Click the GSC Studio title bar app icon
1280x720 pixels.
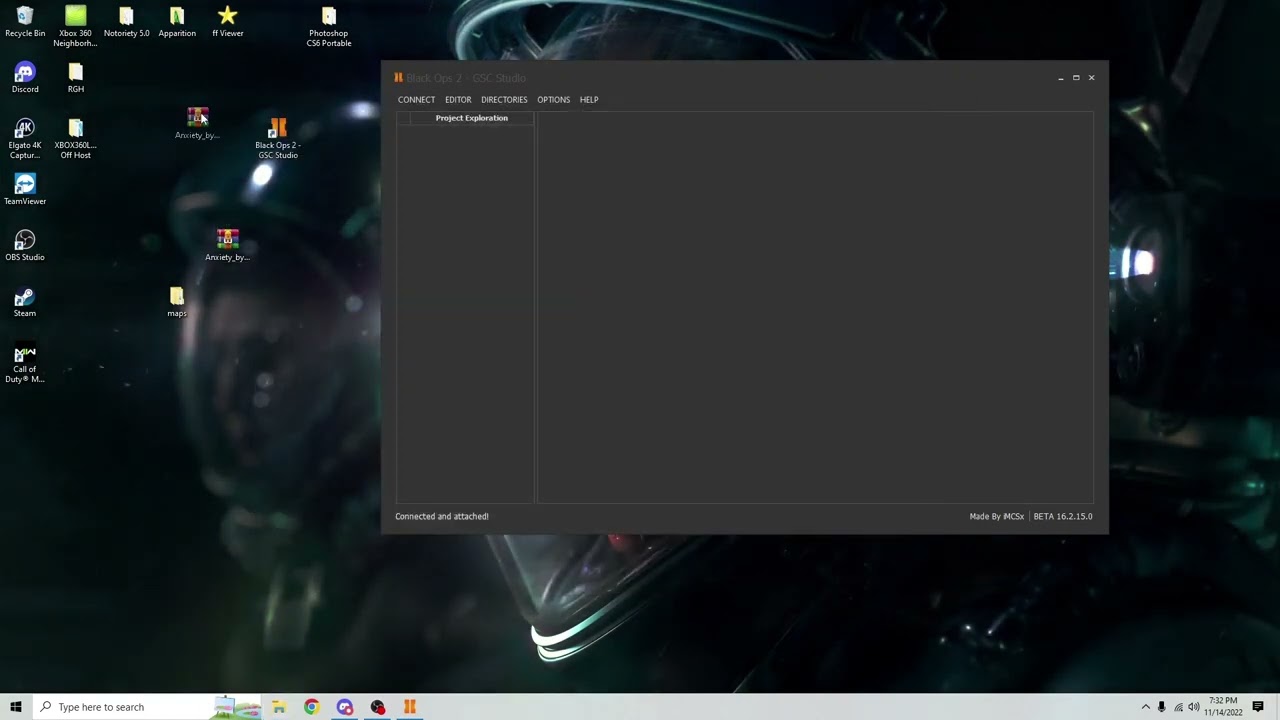tap(398, 77)
